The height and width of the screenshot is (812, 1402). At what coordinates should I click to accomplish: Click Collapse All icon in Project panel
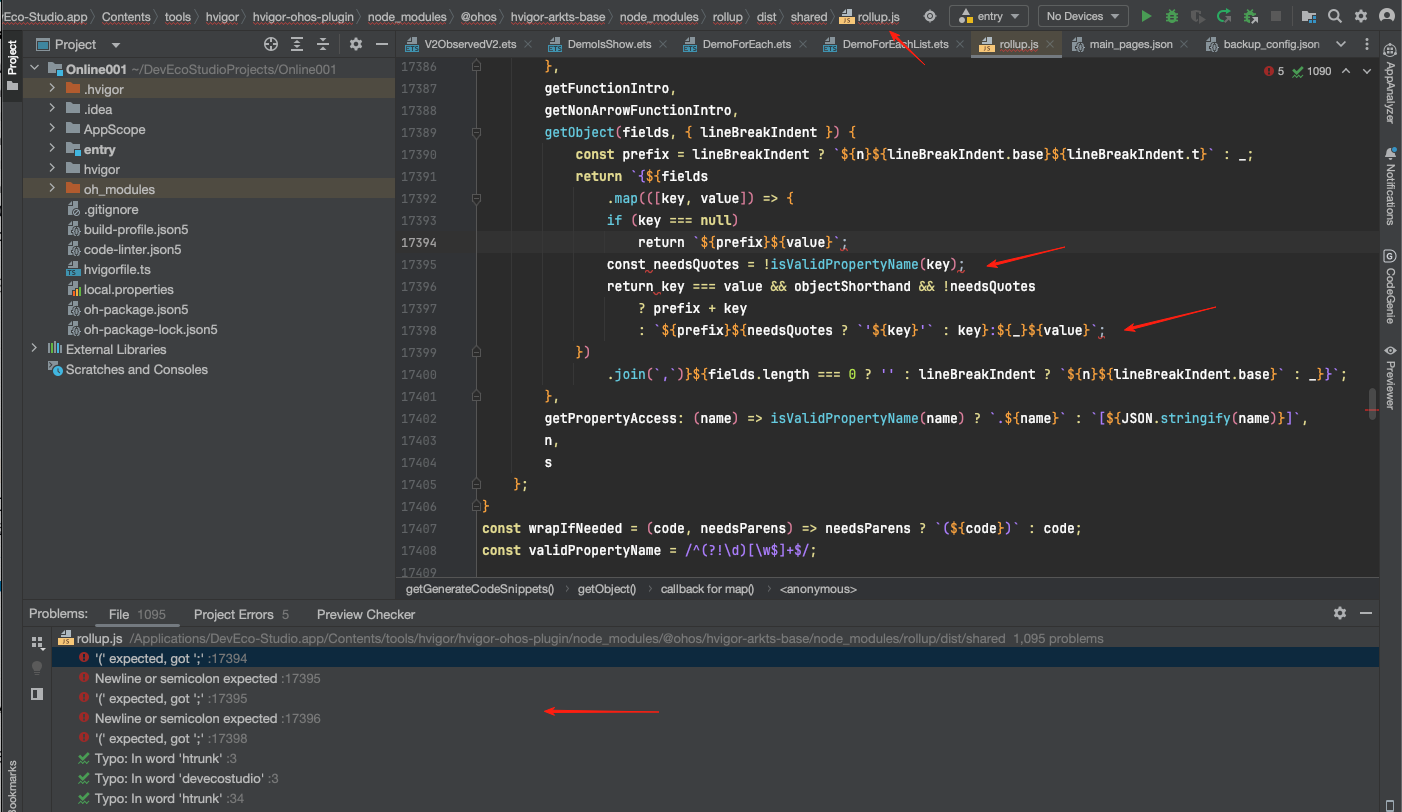click(322, 44)
